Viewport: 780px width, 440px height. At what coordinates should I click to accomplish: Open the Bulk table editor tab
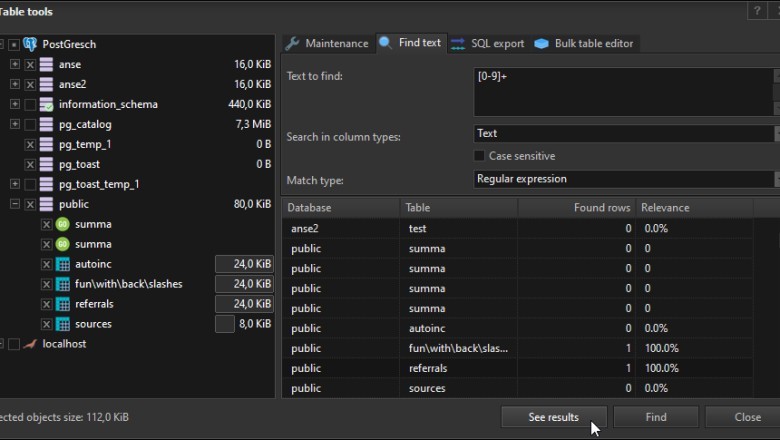(584, 44)
